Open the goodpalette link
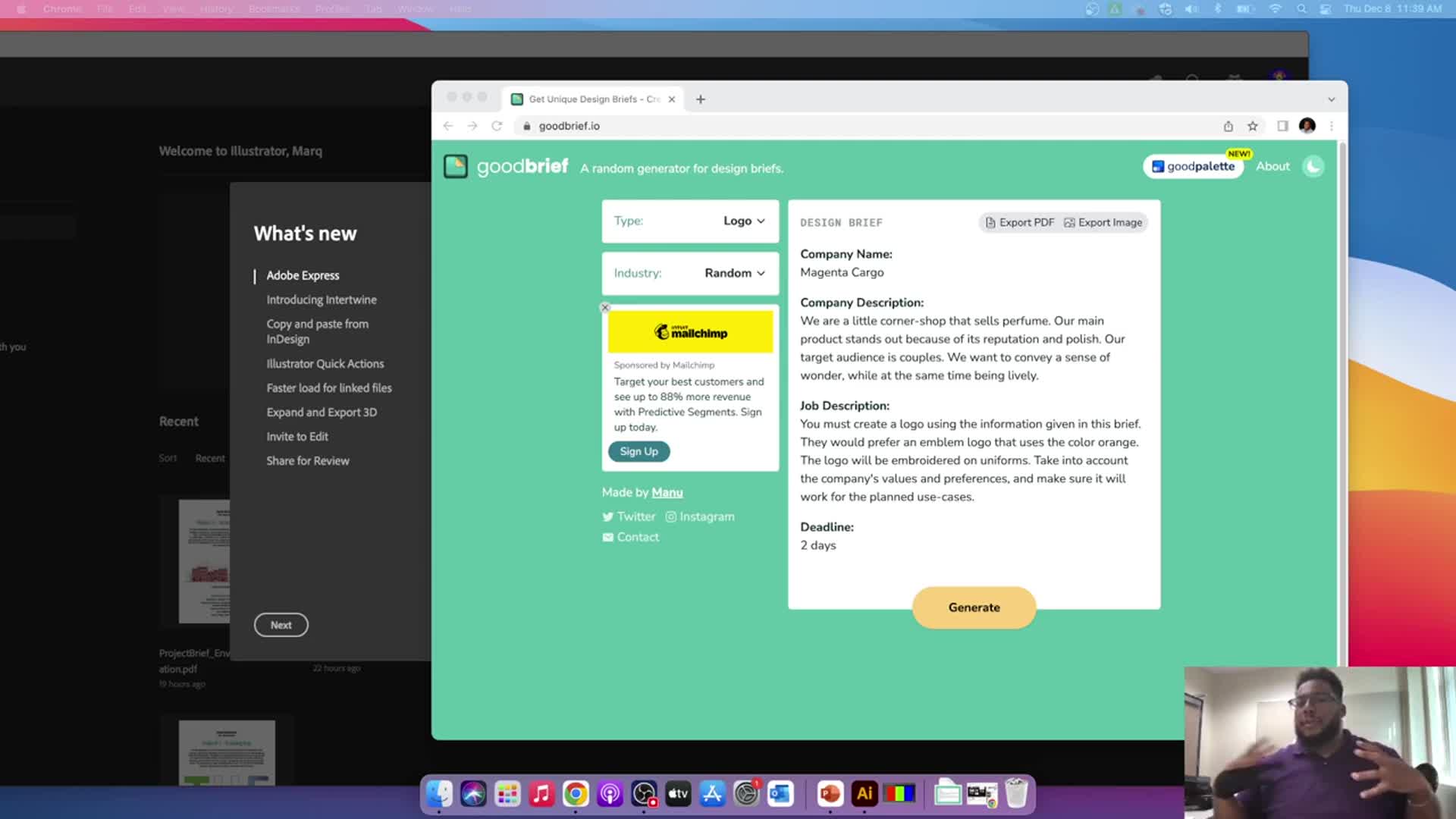Viewport: 1456px width, 819px height. [x=1193, y=167]
